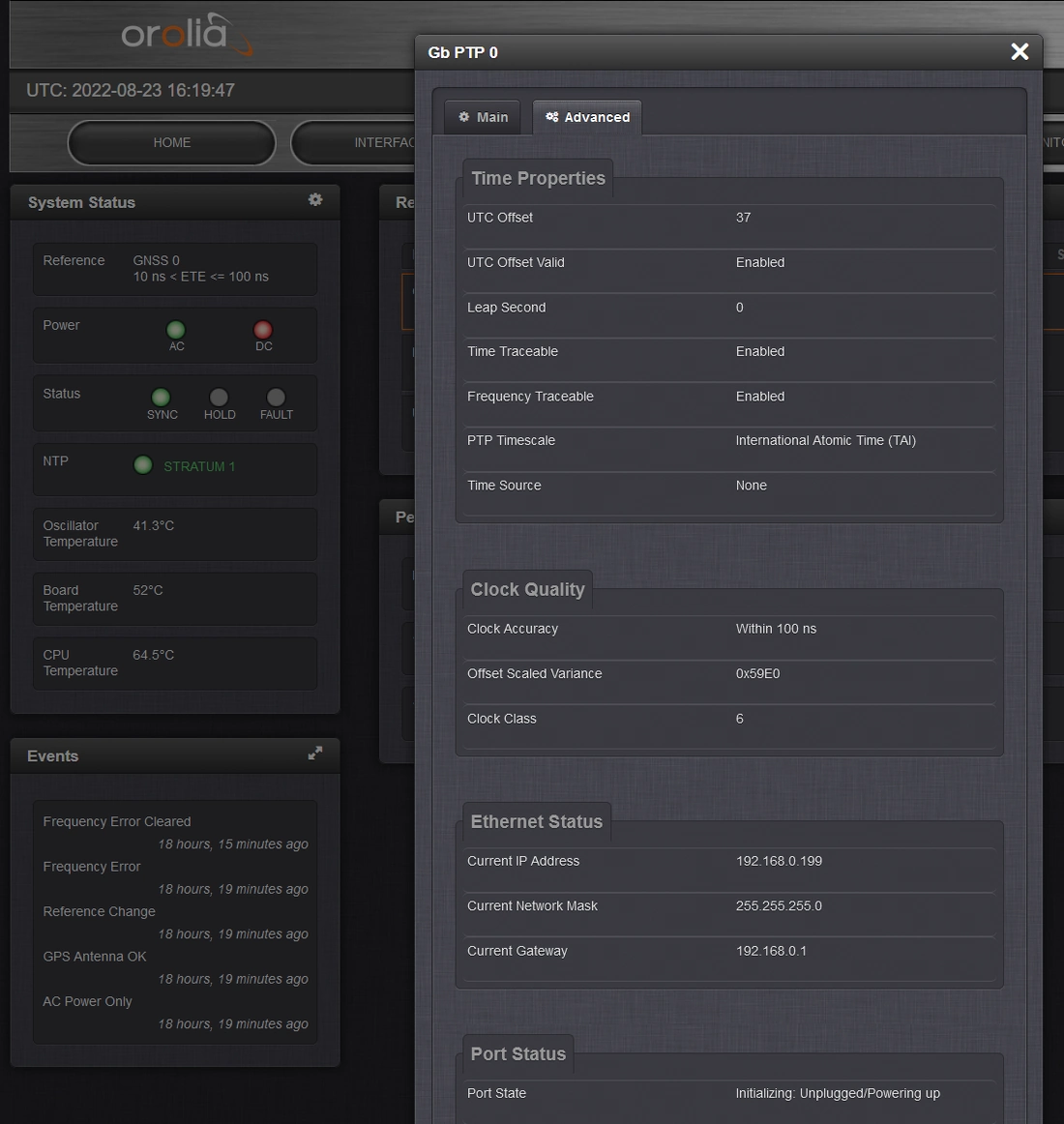Click the SYNC status indicator light
Screen dimensions: 1064x1124
(161, 398)
